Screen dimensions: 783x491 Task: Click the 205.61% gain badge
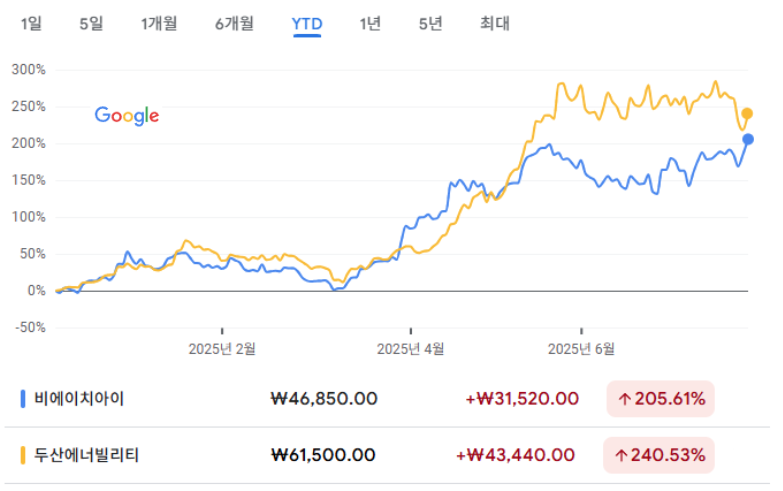(x=660, y=399)
